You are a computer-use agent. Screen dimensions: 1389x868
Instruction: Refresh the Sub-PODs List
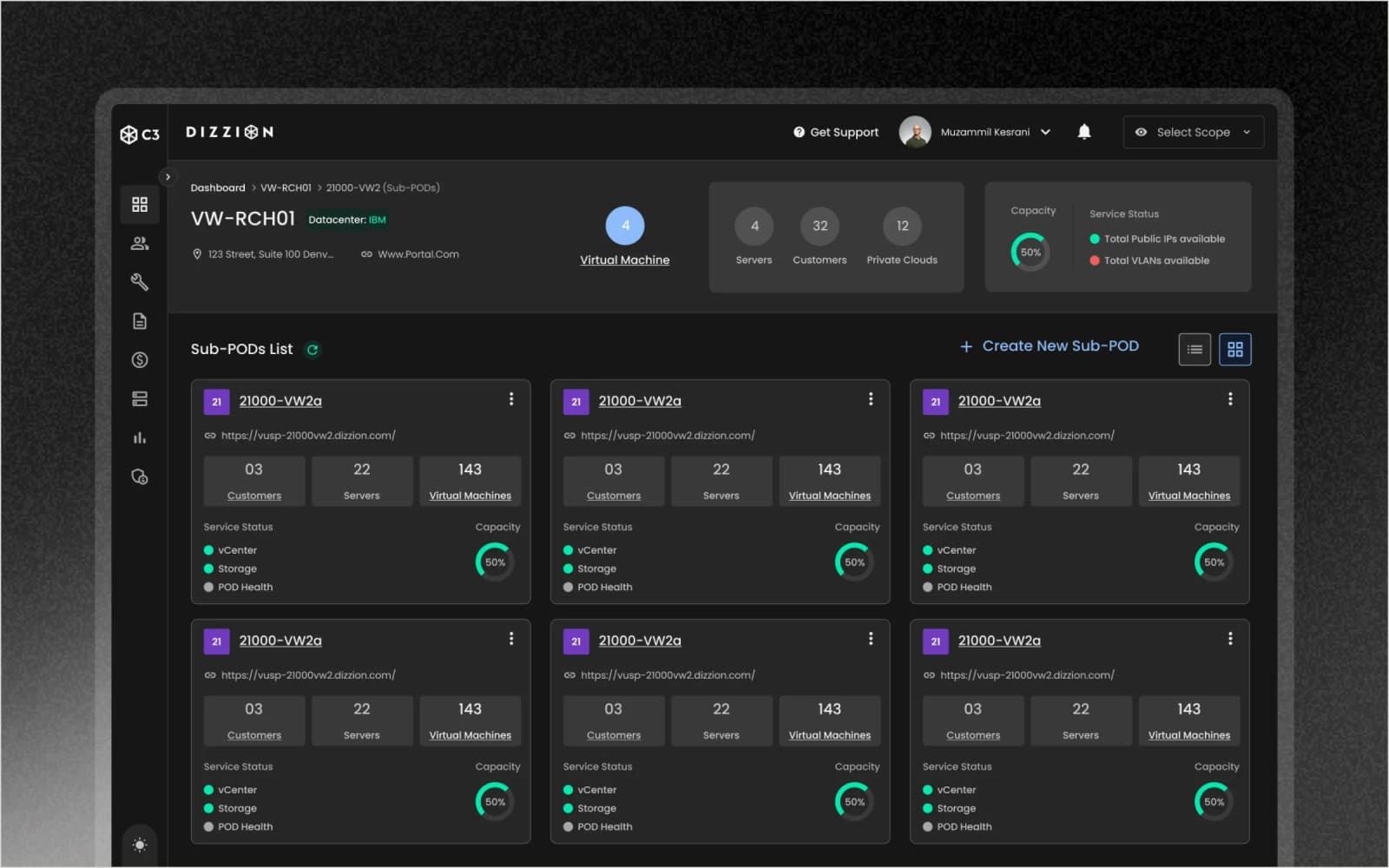(x=313, y=350)
